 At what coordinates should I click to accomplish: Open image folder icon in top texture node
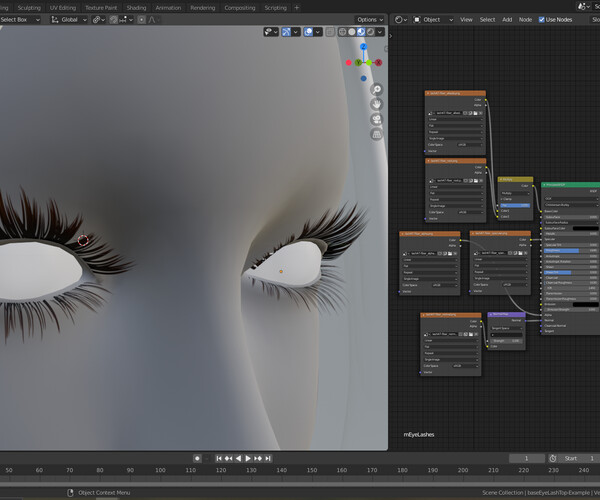pos(475,113)
